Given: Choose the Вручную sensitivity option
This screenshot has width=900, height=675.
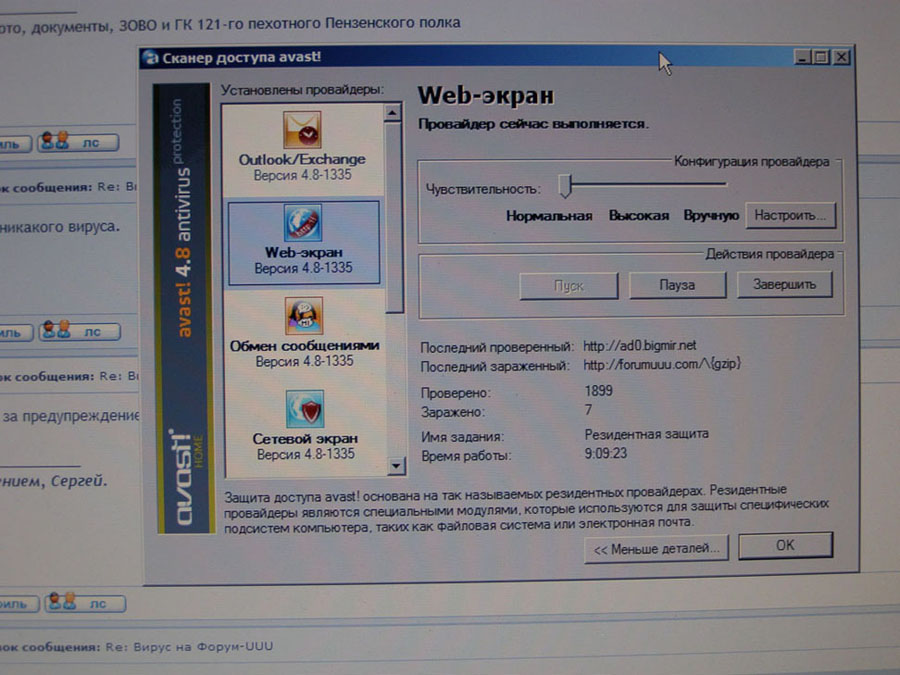Looking at the screenshot, I should [710, 216].
